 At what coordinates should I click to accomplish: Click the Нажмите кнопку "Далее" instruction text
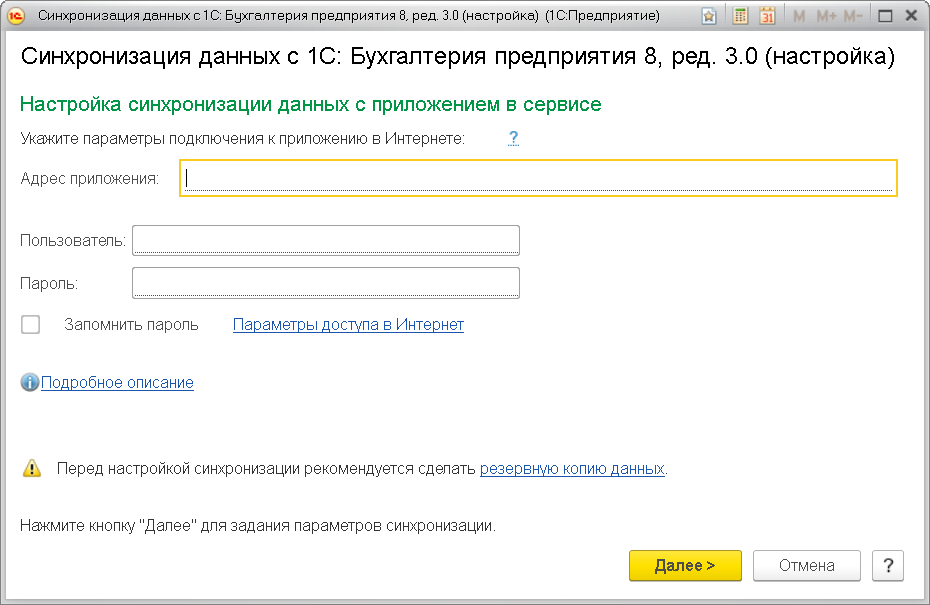(x=257, y=526)
